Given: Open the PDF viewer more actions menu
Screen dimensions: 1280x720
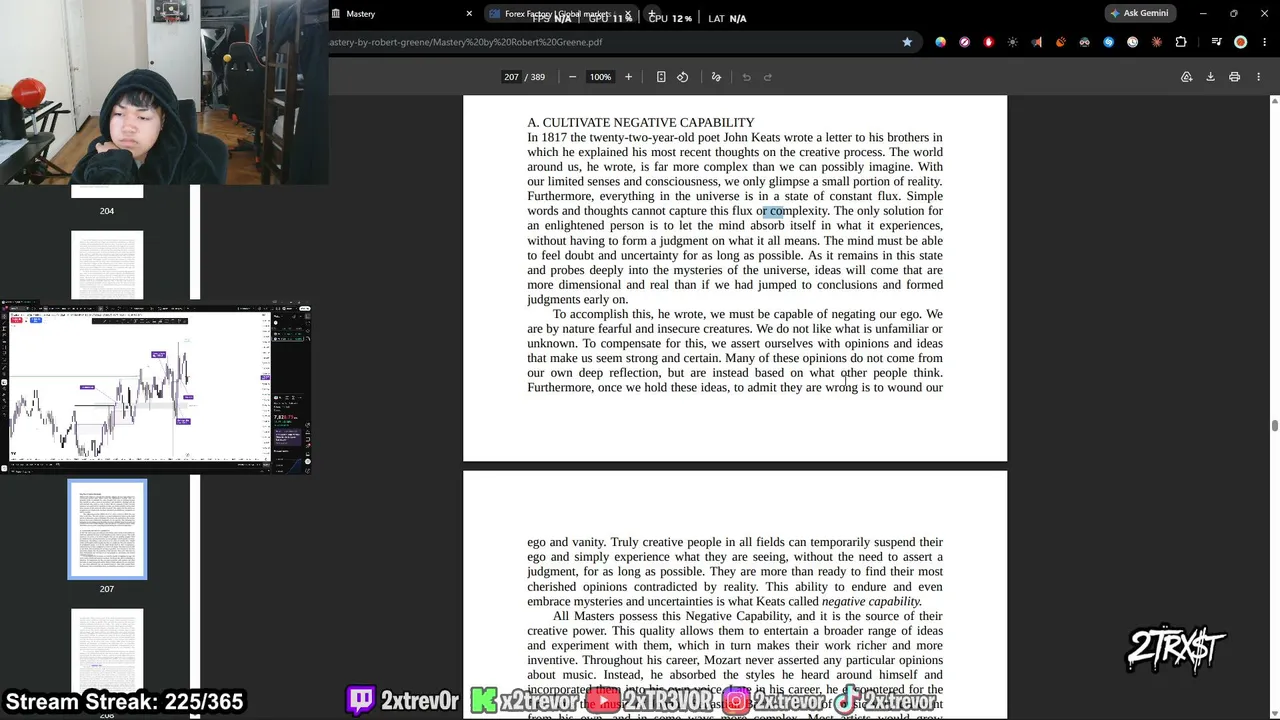Looking at the screenshot, I should pyautogui.click(x=1258, y=77).
